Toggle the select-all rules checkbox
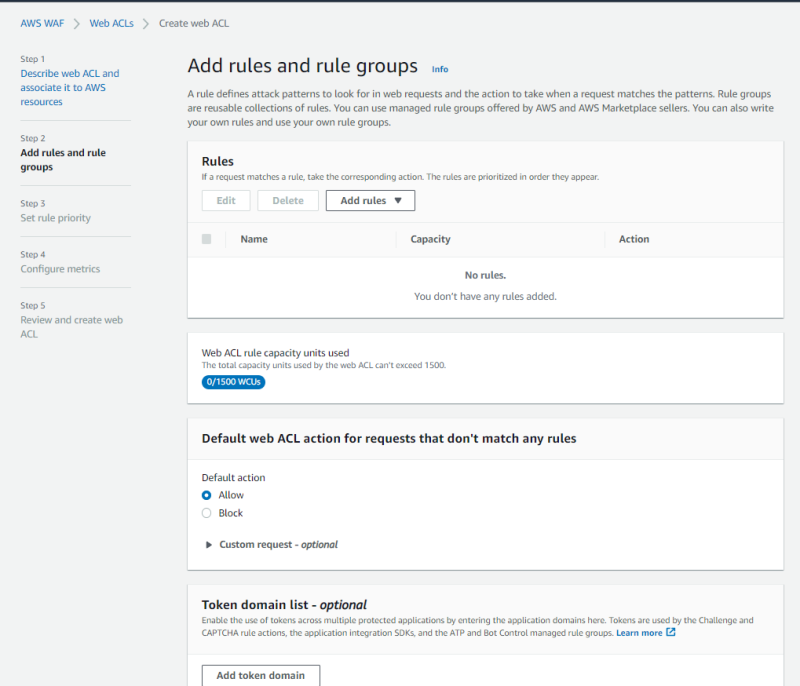The height and width of the screenshot is (686, 800). pos(207,239)
